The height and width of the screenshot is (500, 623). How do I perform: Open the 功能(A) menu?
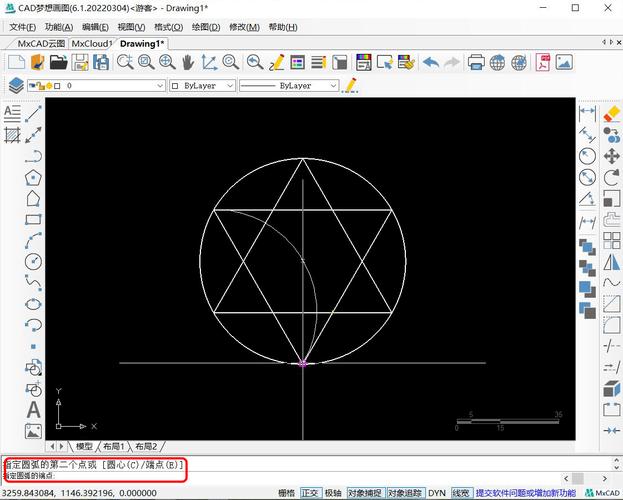click(59, 27)
